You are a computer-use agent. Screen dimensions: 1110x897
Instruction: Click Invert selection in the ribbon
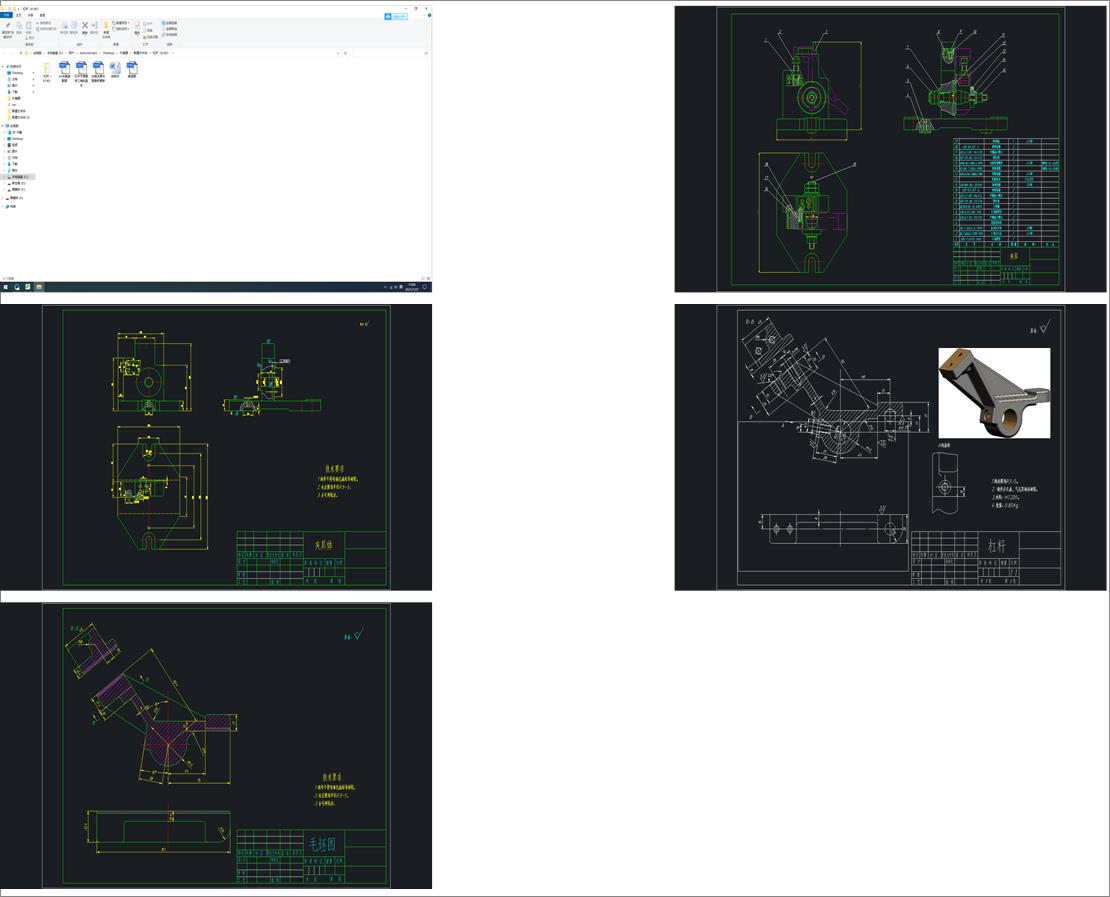click(169, 35)
